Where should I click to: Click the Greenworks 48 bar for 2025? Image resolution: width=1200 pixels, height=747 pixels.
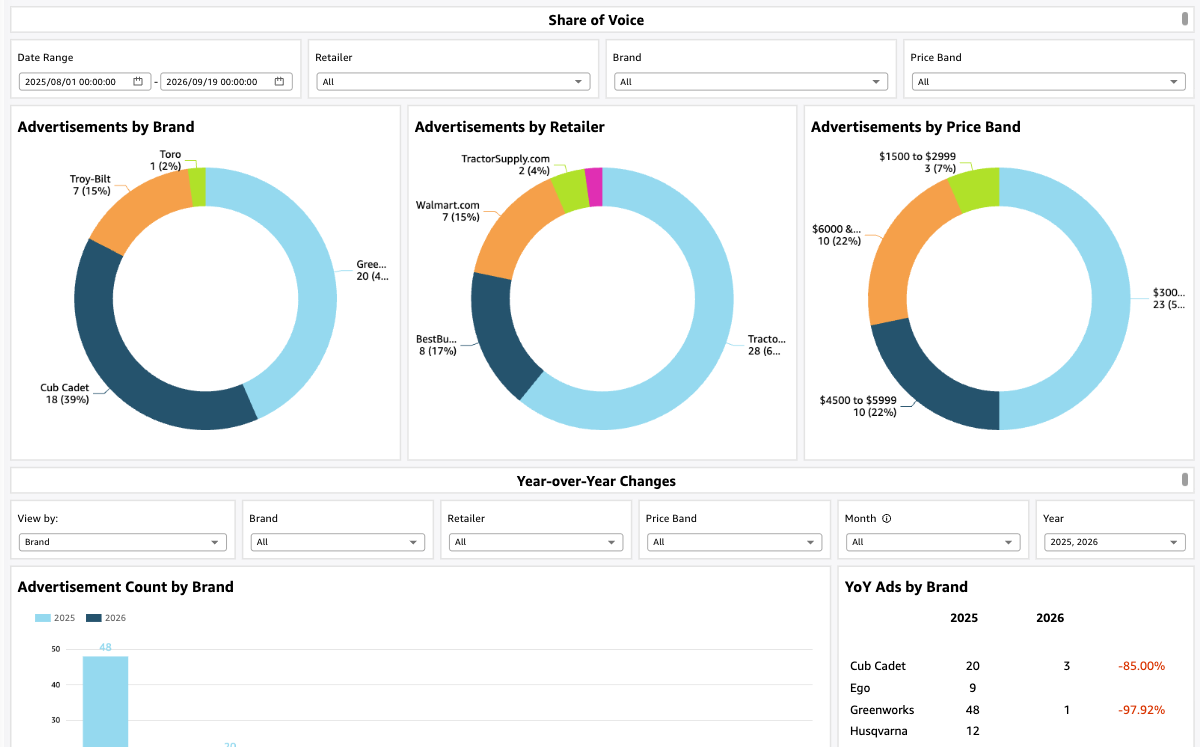tap(105, 701)
